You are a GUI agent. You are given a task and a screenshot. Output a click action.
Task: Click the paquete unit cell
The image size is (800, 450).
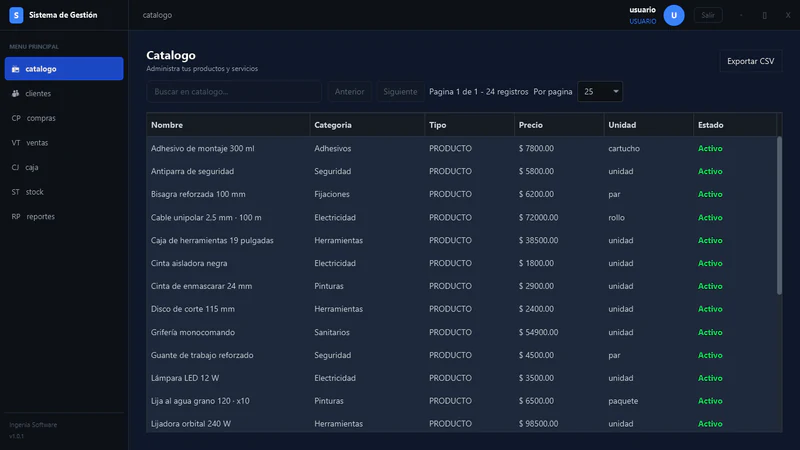tap(623, 401)
